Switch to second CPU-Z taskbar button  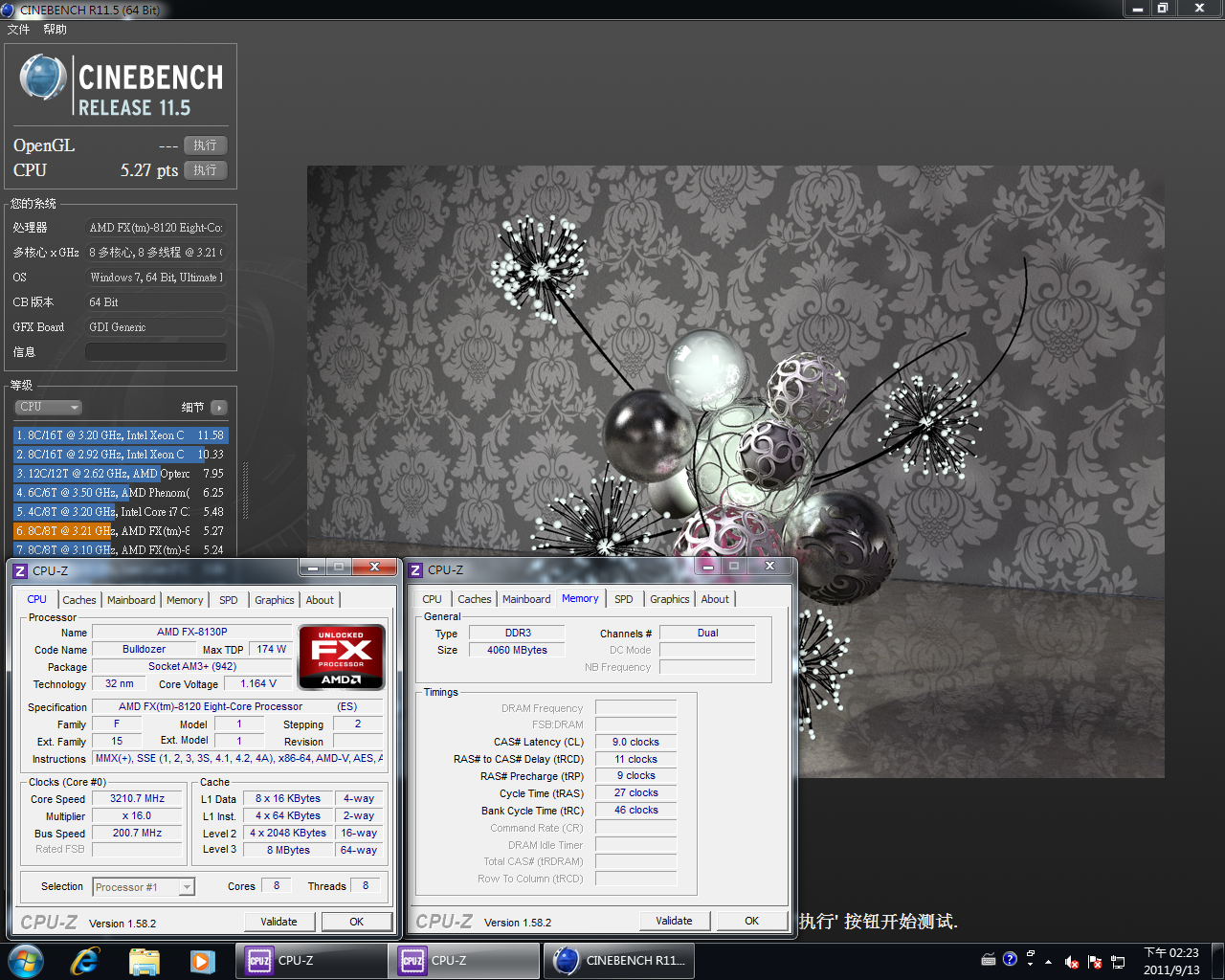(464, 961)
